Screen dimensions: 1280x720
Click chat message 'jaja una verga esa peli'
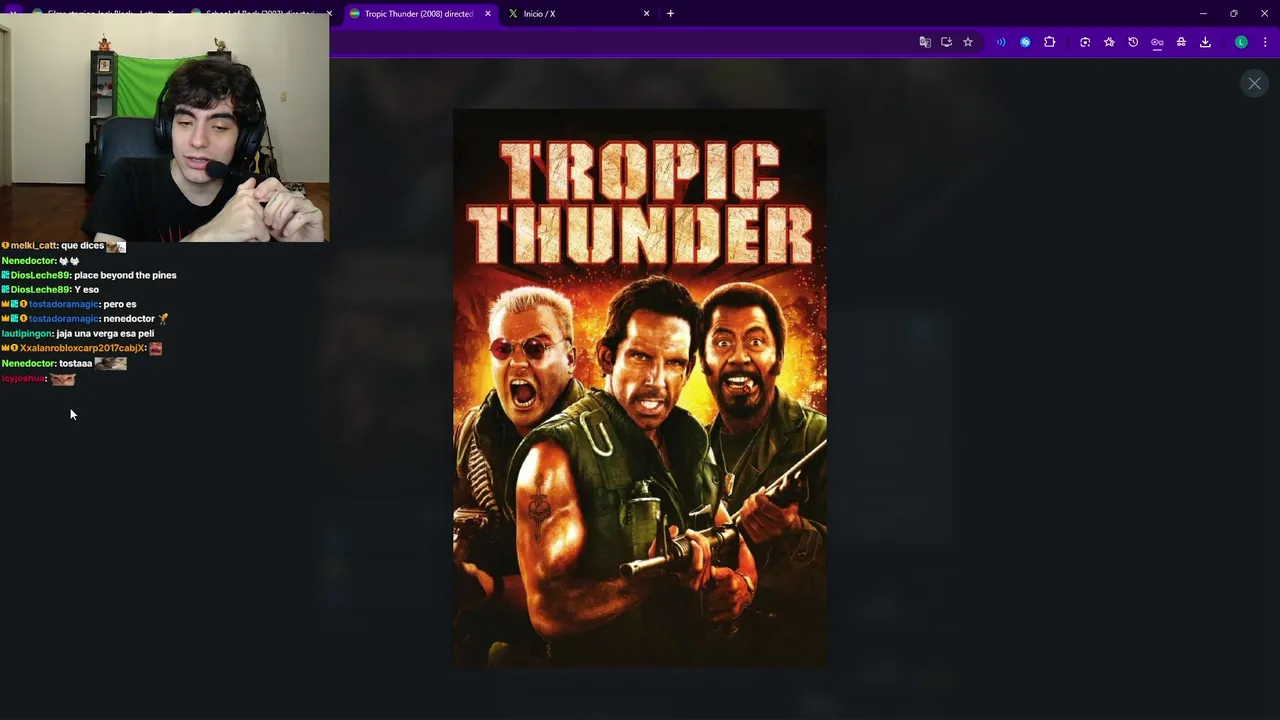[105, 333]
